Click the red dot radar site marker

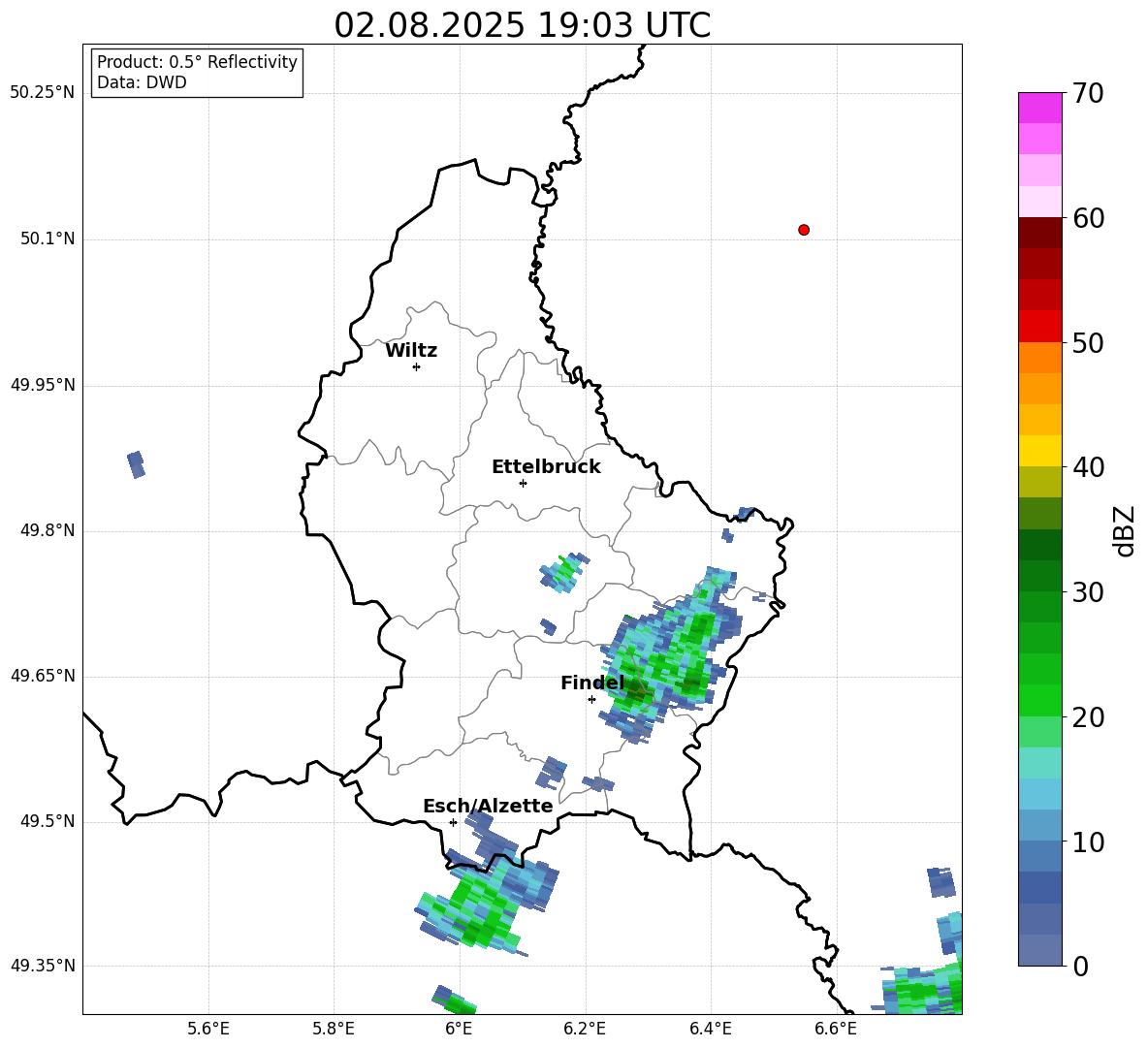click(x=804, y=230)
